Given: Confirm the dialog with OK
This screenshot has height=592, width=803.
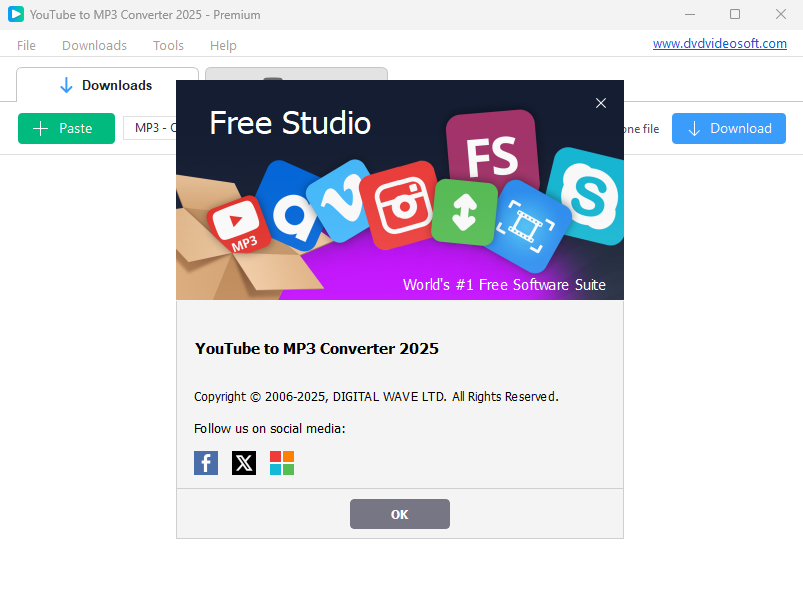Looking at the screenshot, I should pyautogui.click(x=400, y=514).
